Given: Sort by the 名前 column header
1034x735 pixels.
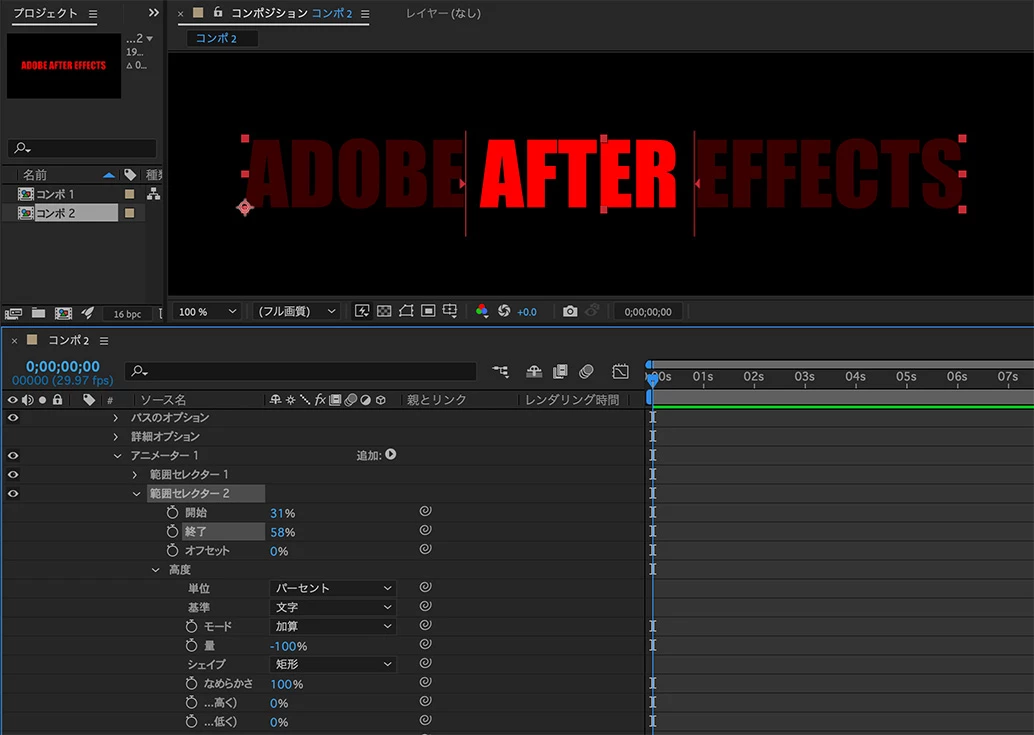Looking at the screenshot, I should click(36, 175).
